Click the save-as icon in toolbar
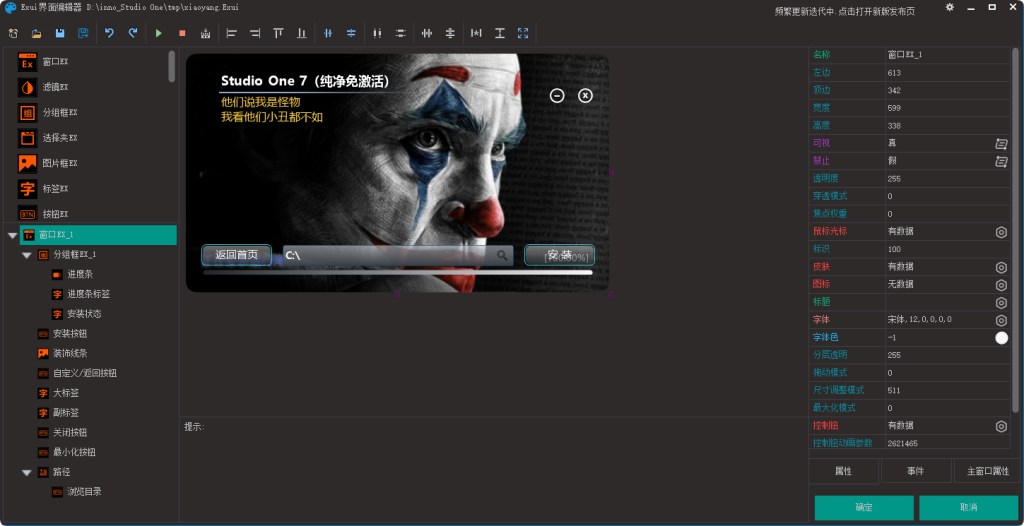1024x526 pixels. coord(84,33)
